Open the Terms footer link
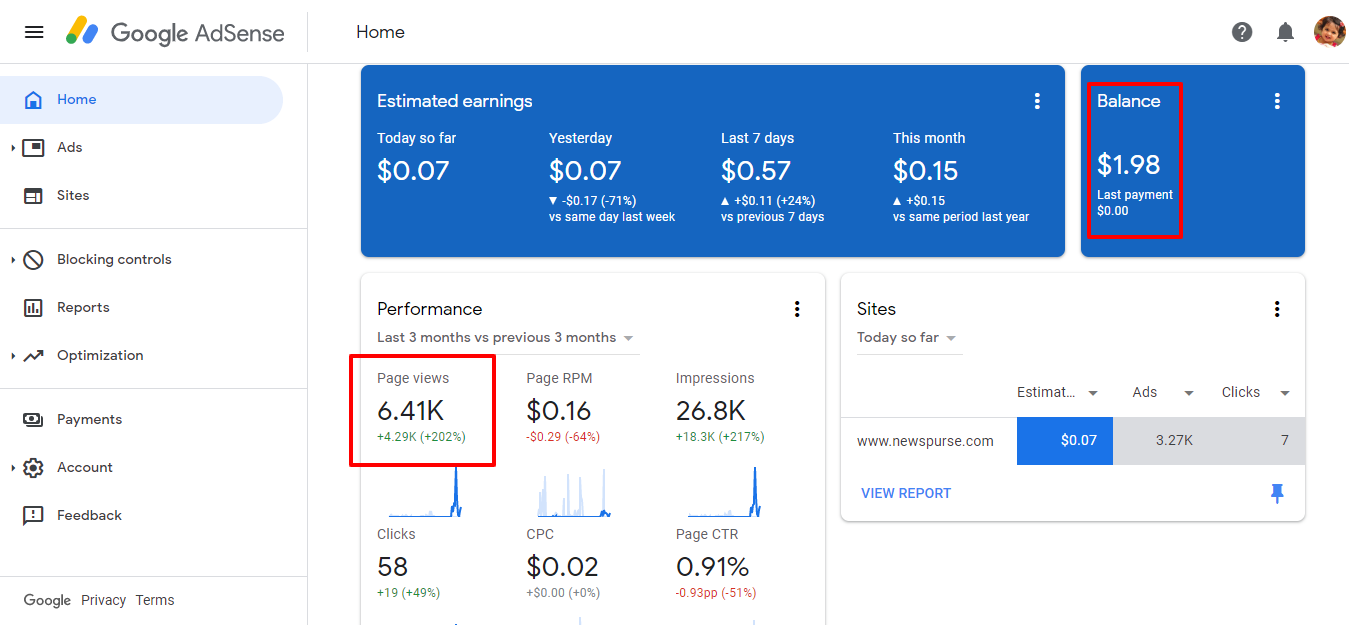 155,601
